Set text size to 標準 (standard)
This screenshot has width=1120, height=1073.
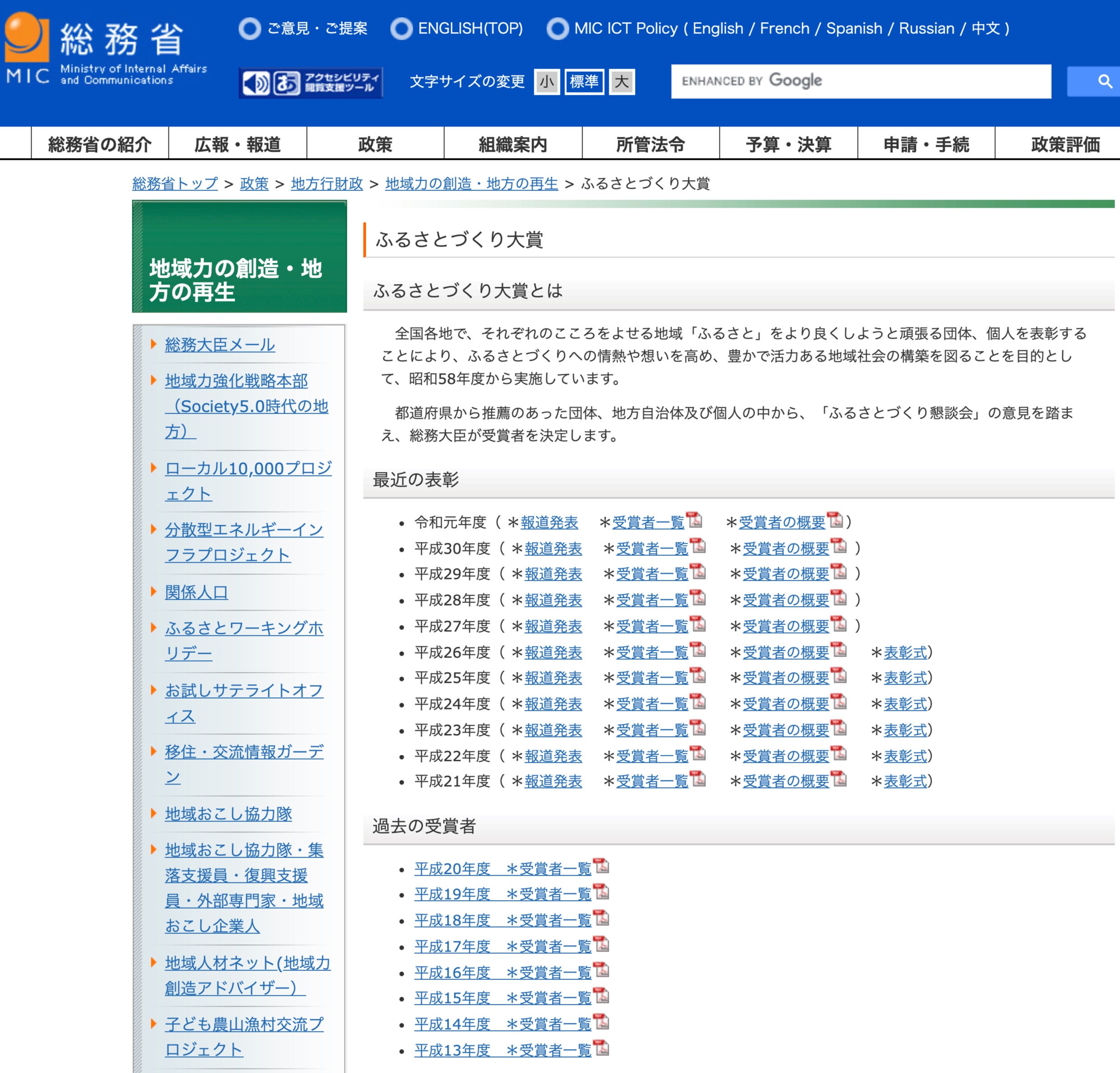coord(584,82)
